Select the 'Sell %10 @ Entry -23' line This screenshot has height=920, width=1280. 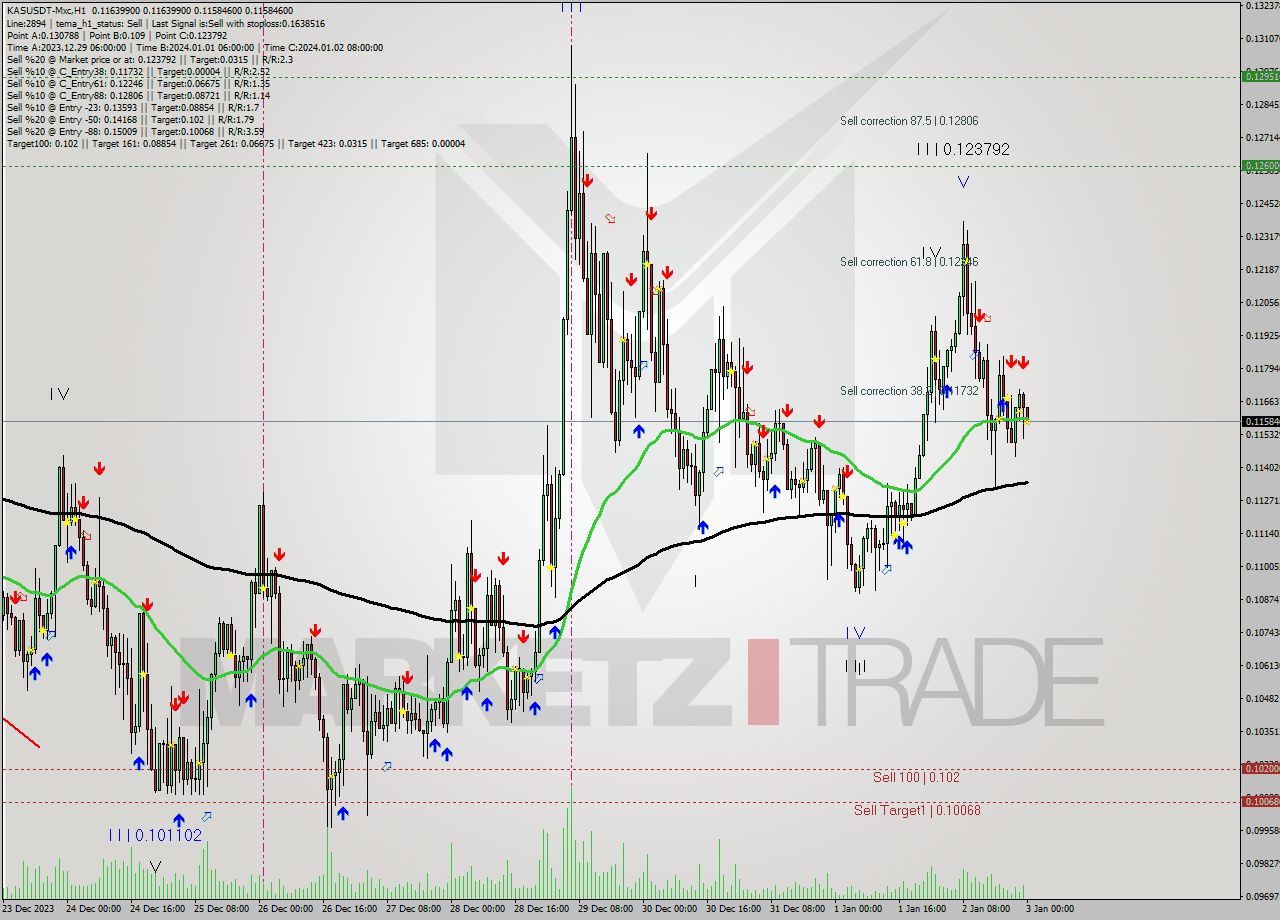(133, 107)
